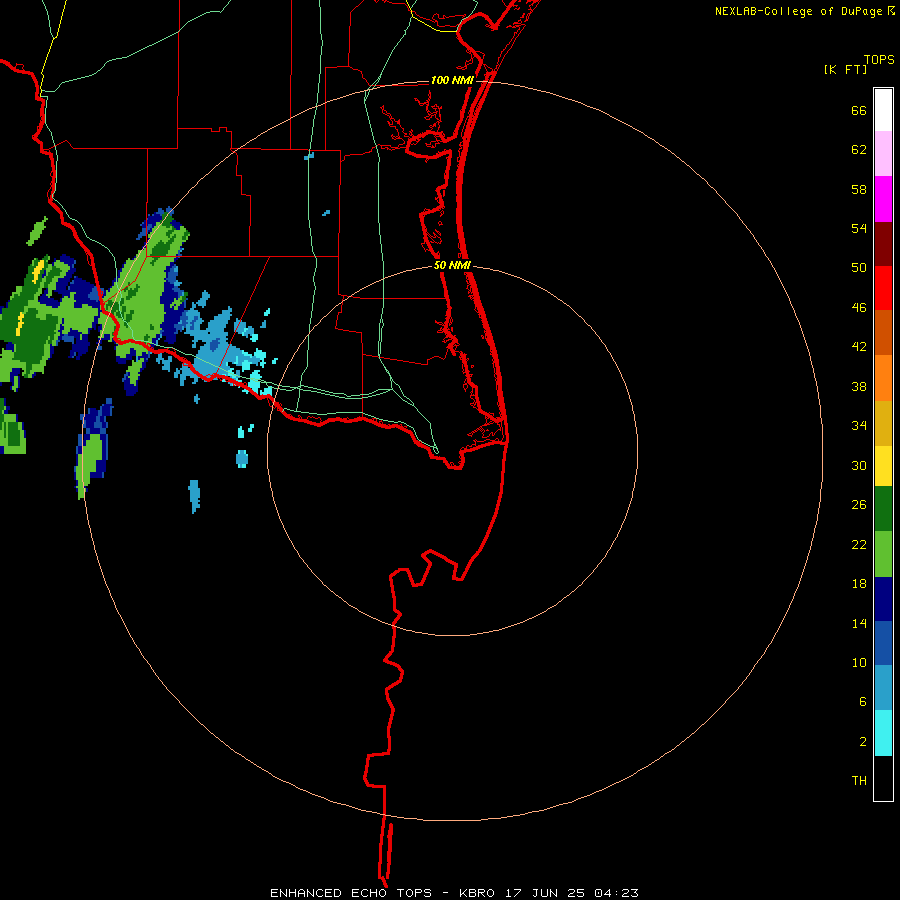
Task: Click the legend value 66
Action: click(x=859, y=111)
